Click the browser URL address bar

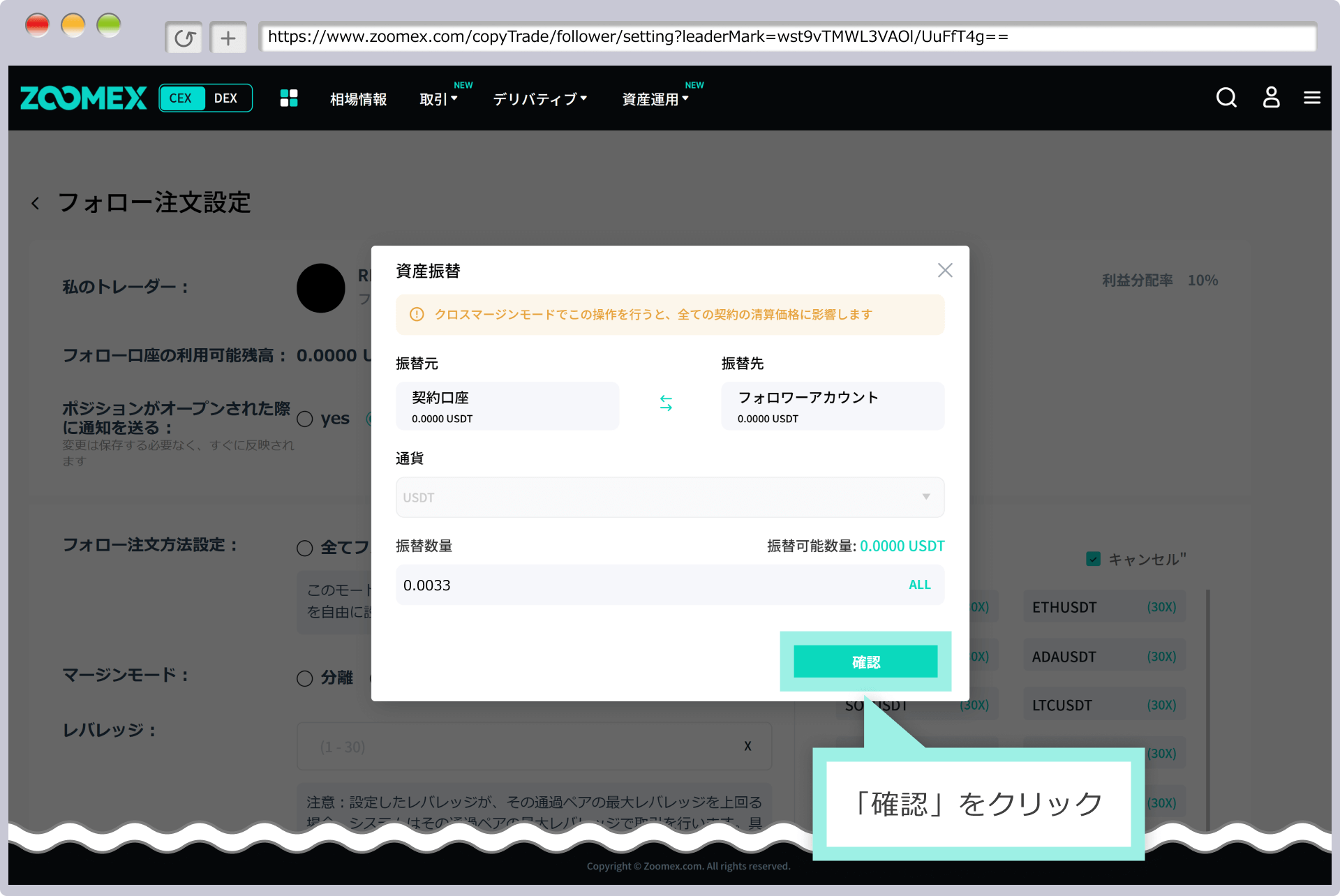click(787, 37)
